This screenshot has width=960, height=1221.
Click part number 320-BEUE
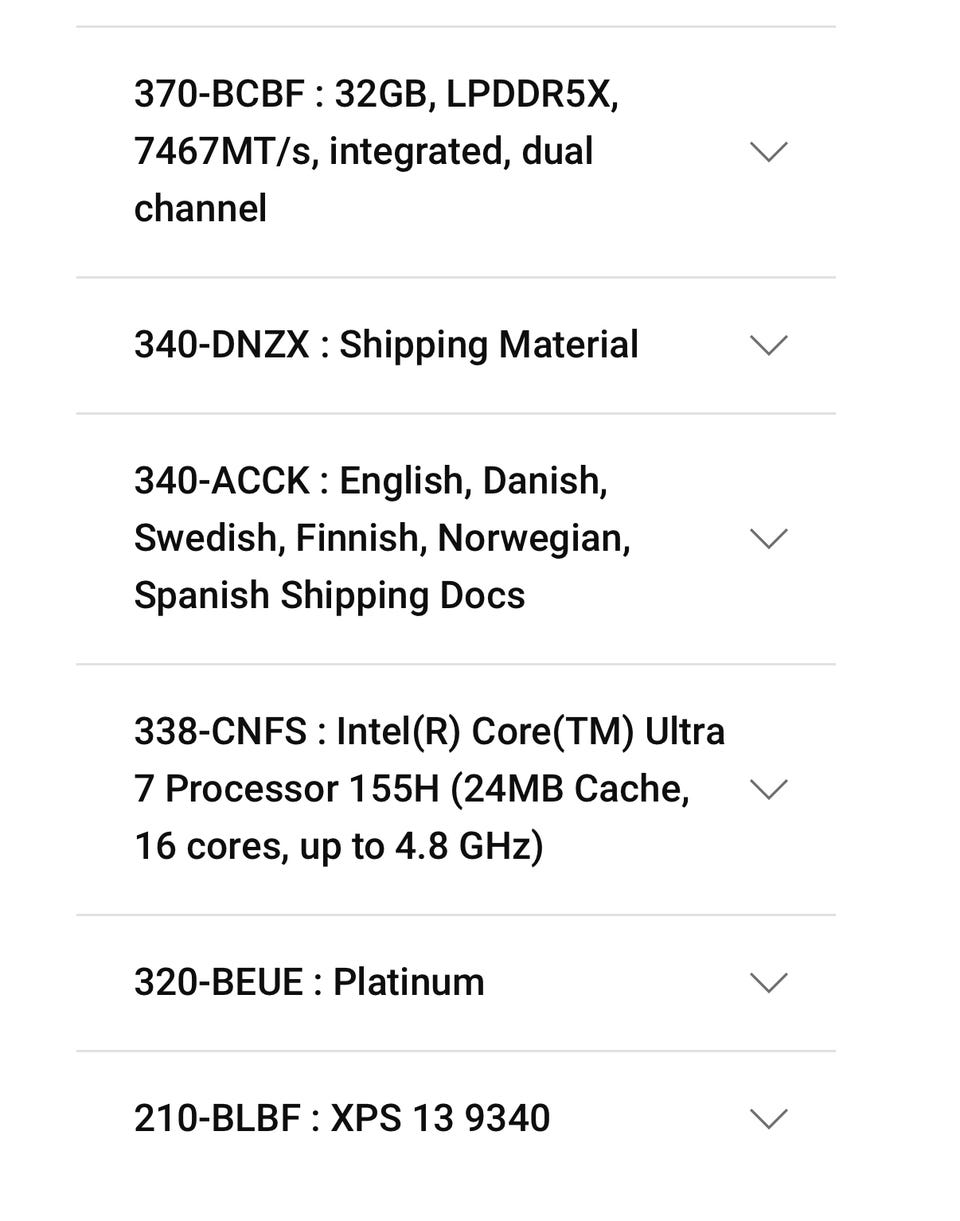219,982
